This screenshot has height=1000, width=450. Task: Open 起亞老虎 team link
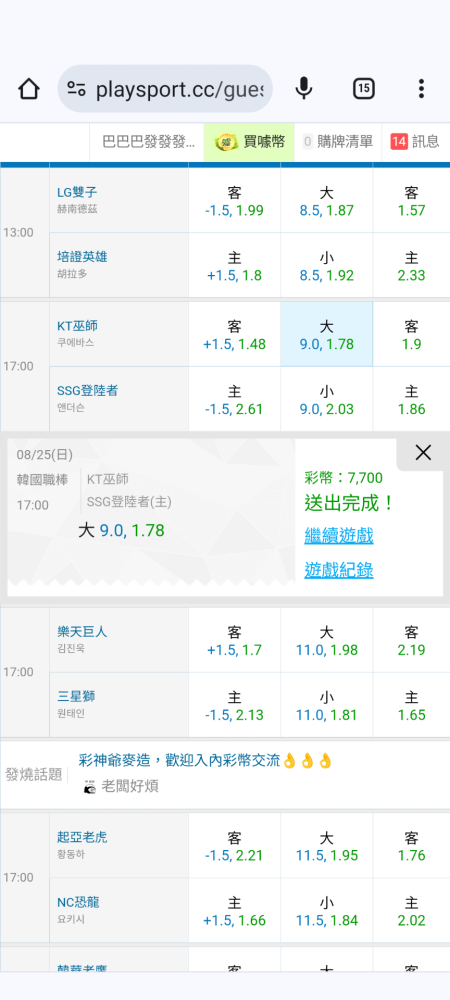pos(82,837)
